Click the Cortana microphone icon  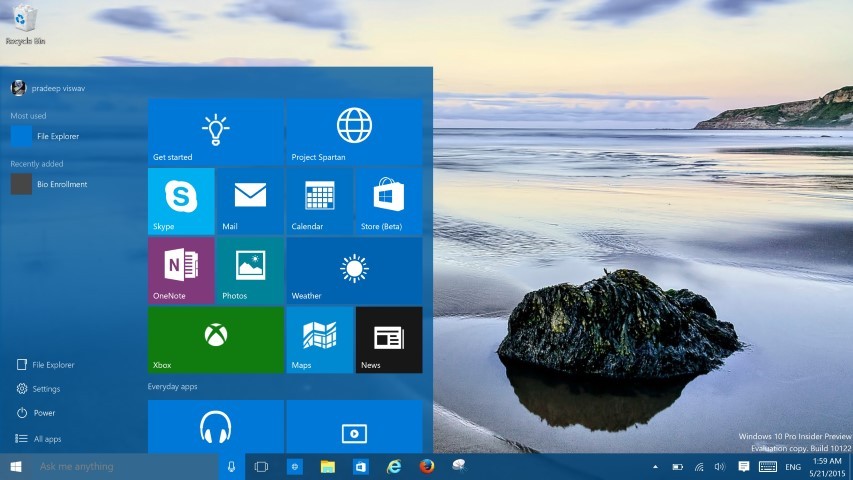coord(231,467)
